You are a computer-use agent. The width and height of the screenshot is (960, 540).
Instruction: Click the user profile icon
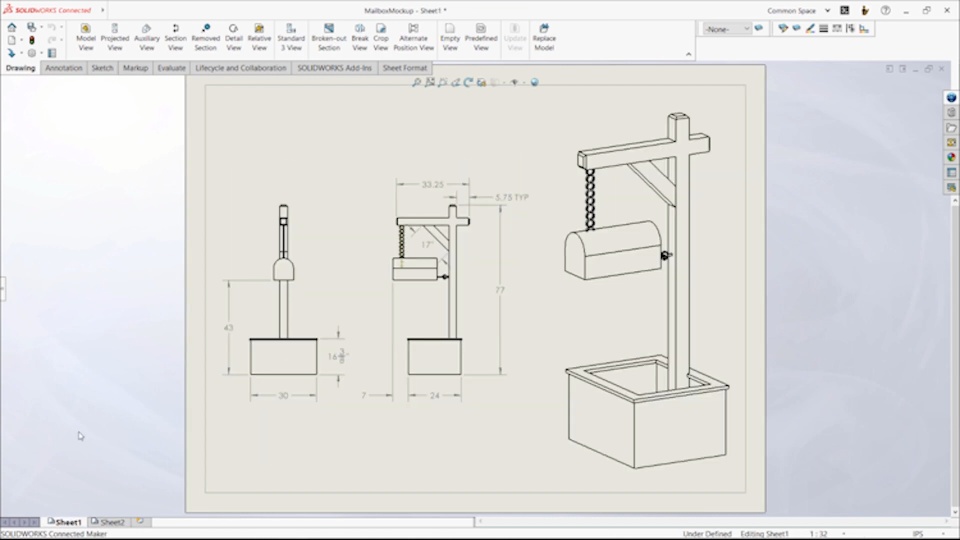(x=864, y=10)
